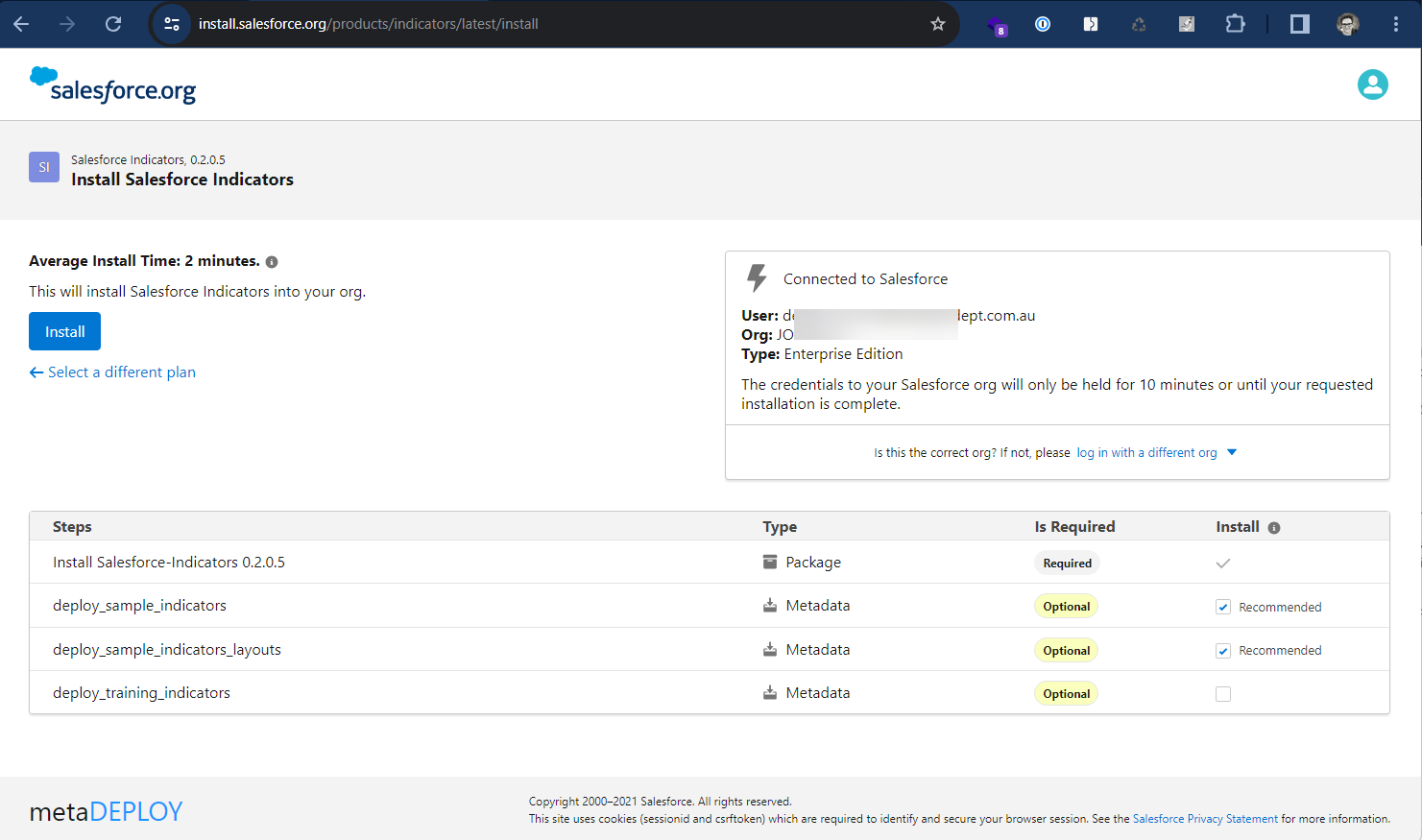The height and width of the screenshot is (840, 1422).
Task: Open the Extensions puzzle piece menu
Action: 1236,24
